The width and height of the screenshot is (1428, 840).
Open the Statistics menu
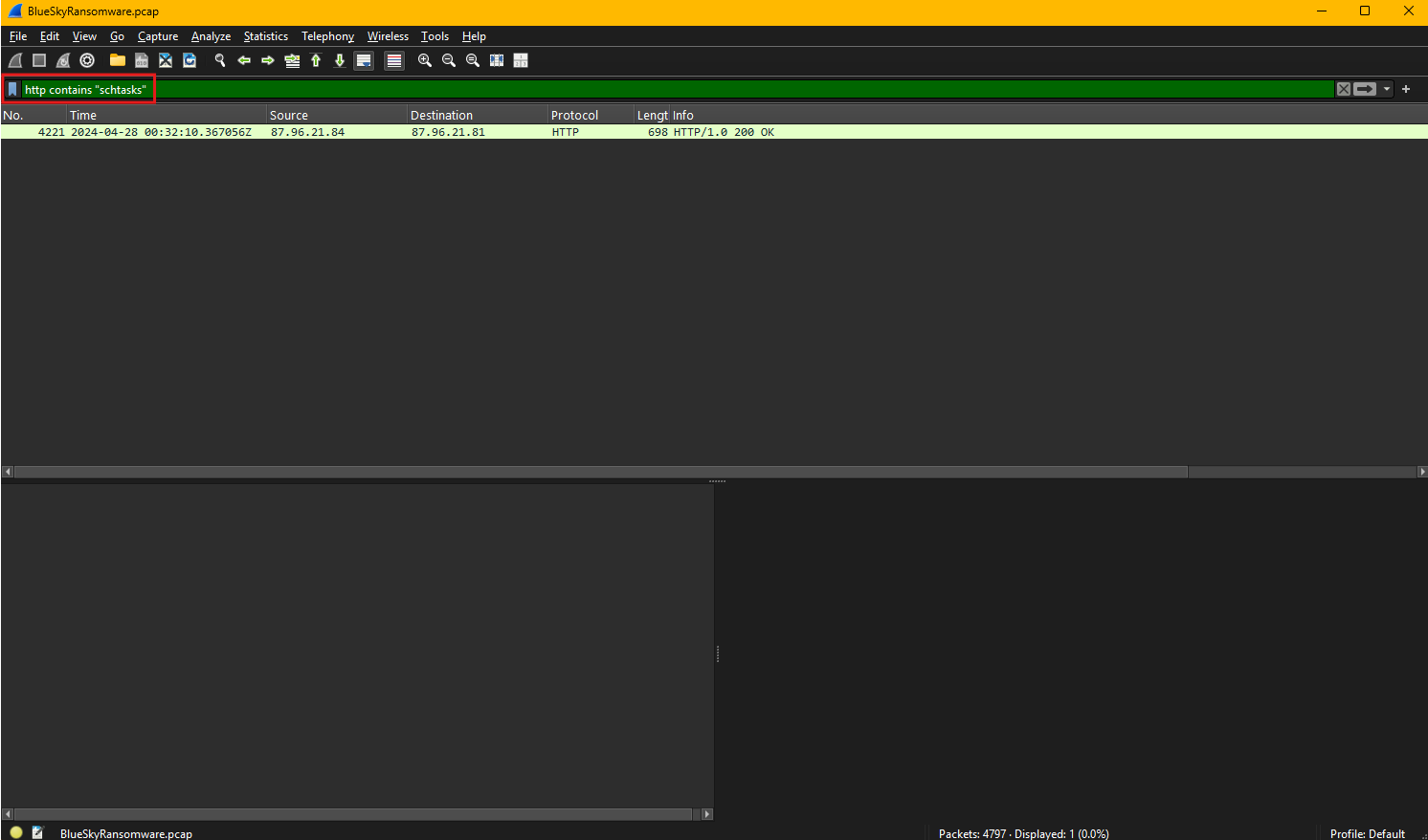pos(265,36)
